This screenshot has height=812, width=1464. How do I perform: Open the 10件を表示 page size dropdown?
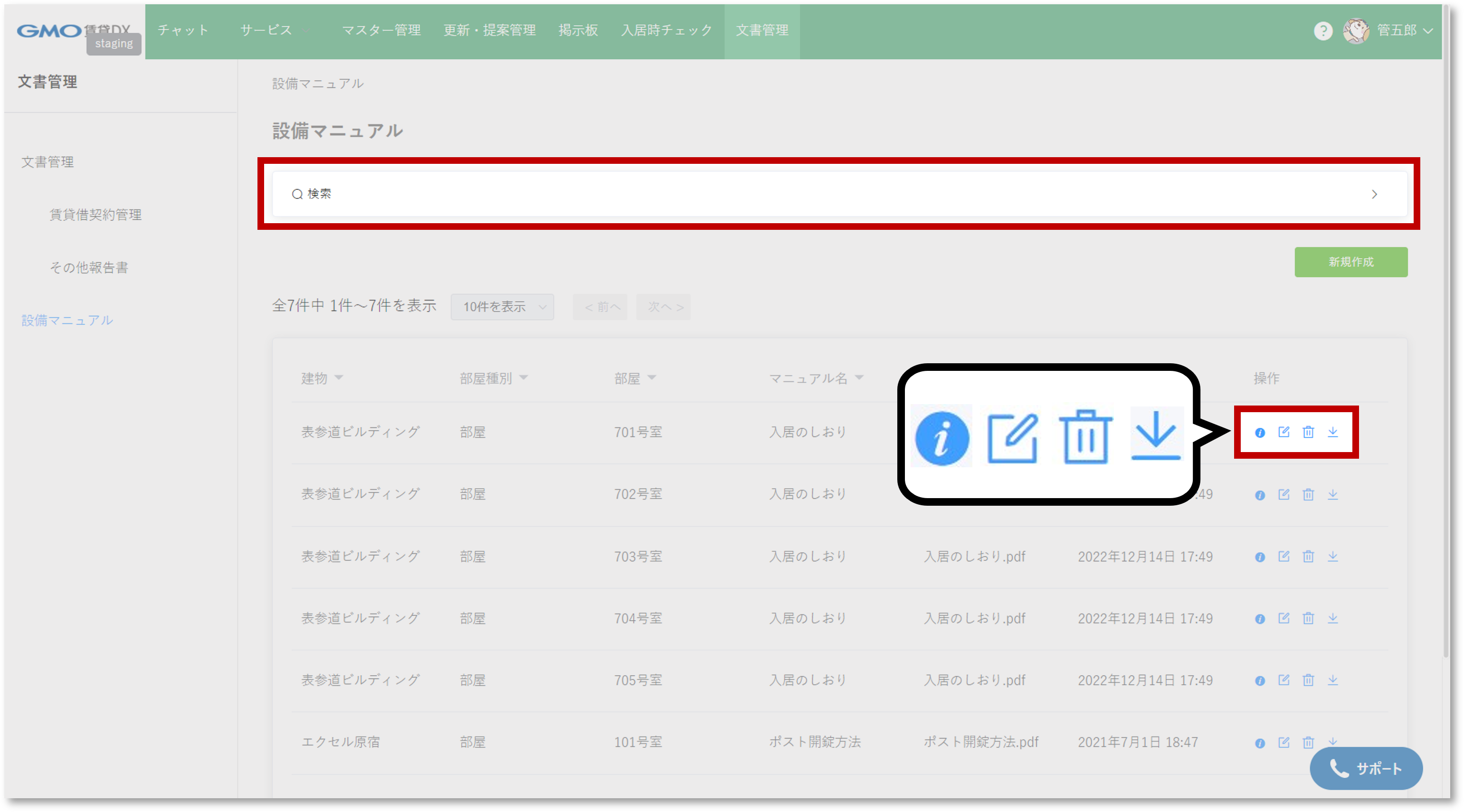(x=502, y=307)
